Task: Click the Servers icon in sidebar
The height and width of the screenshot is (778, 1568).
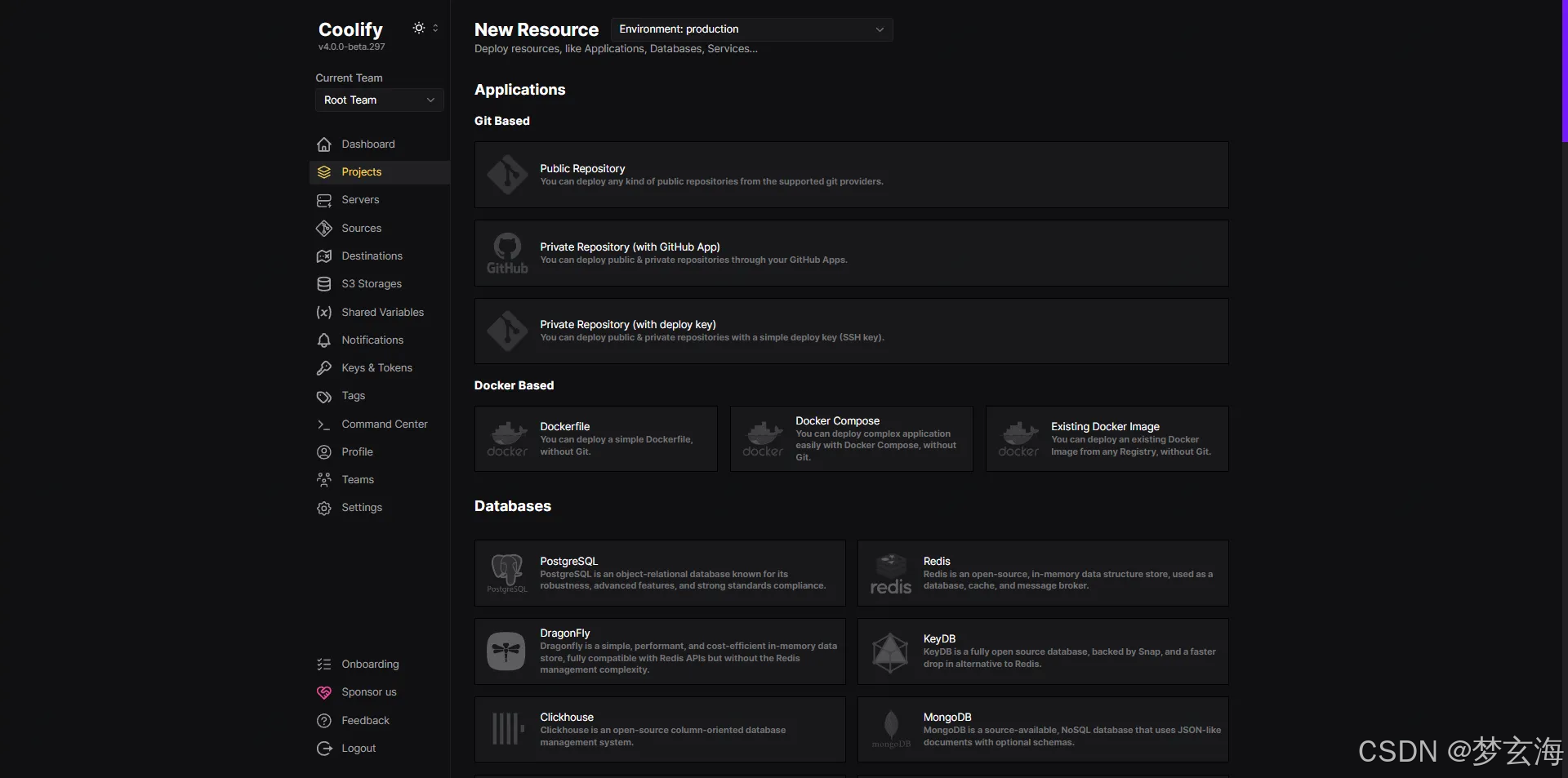Action: (x=324, y=200)
